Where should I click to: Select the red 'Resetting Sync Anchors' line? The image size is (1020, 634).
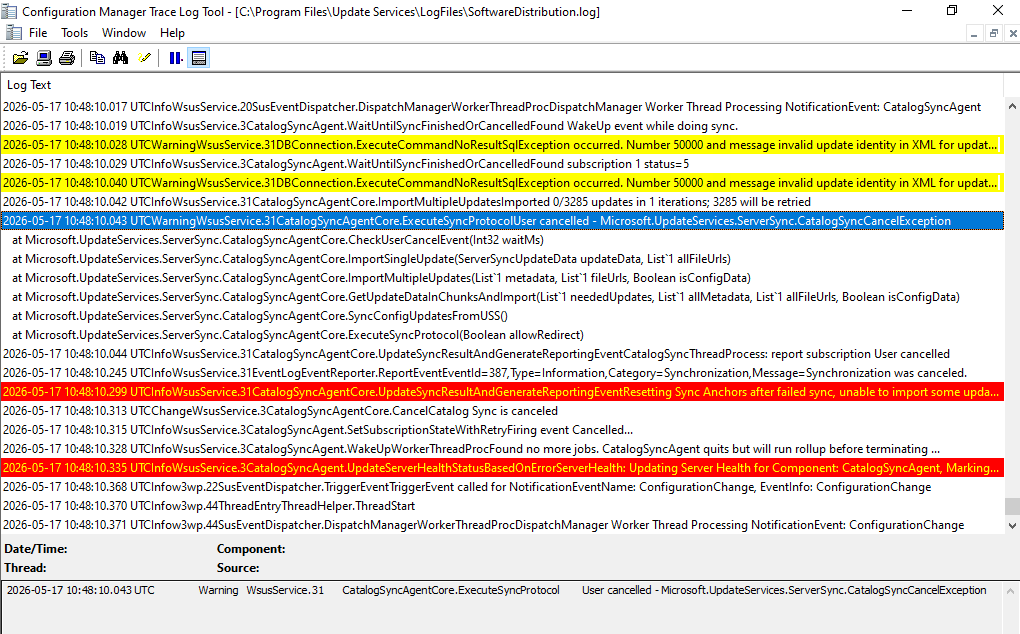point(502,392)
